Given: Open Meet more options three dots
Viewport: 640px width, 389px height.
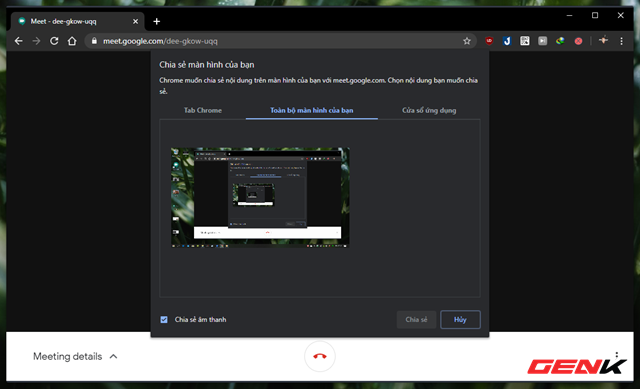Looking at the screenshot, I should click(x=617, y=355).
